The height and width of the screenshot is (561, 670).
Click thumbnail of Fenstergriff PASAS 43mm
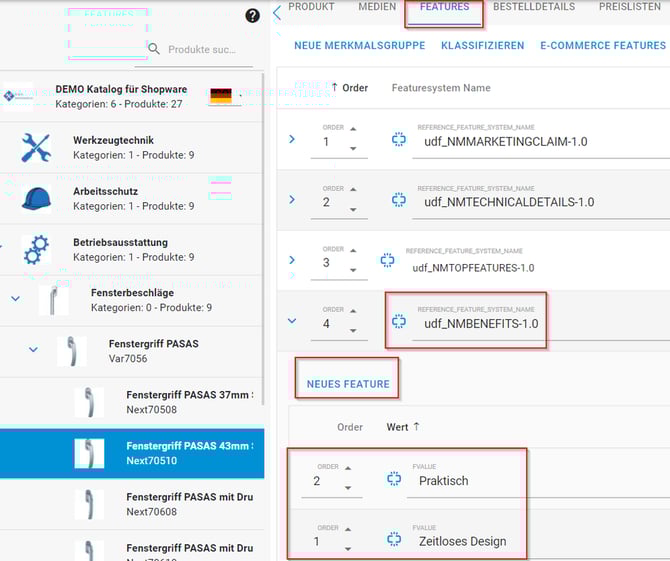pyautogui.click(x=89, y=453)
